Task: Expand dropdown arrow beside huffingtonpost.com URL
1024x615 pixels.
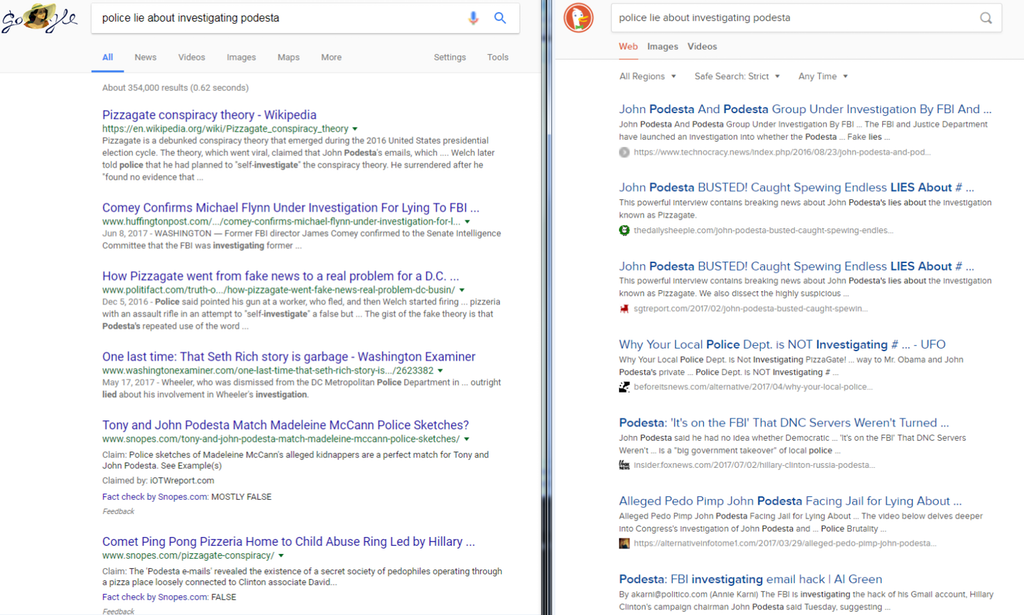Action: 467,222
